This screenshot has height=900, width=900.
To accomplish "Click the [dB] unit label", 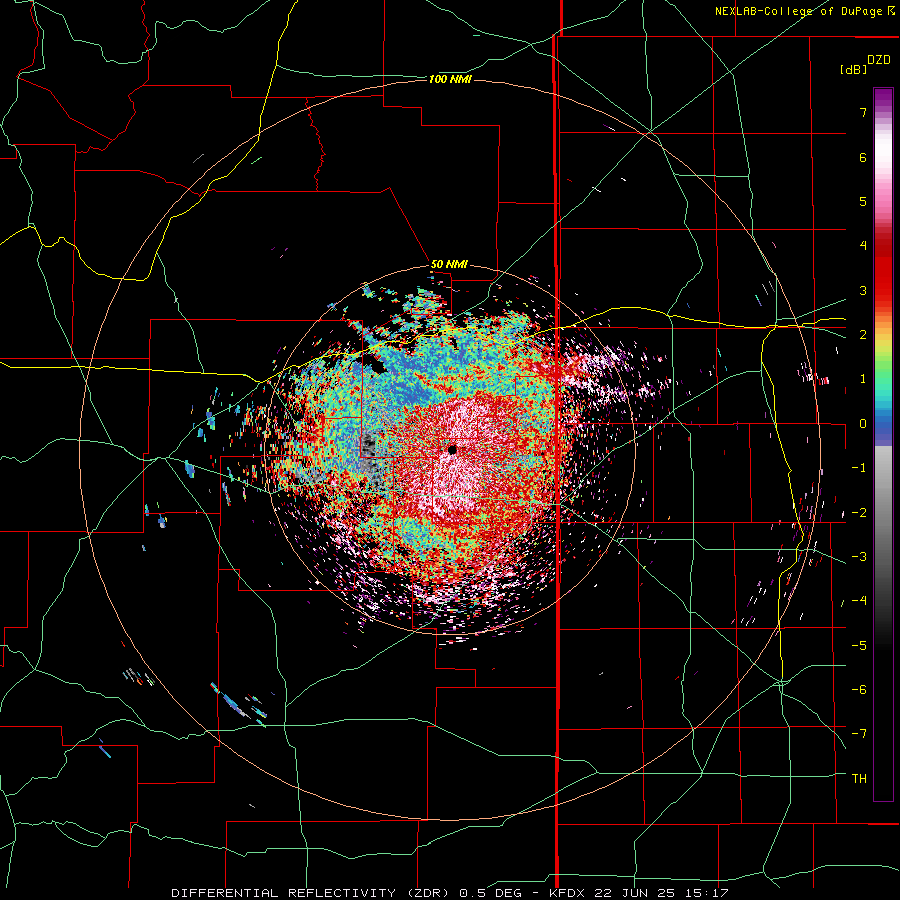I will pos(853,69).
